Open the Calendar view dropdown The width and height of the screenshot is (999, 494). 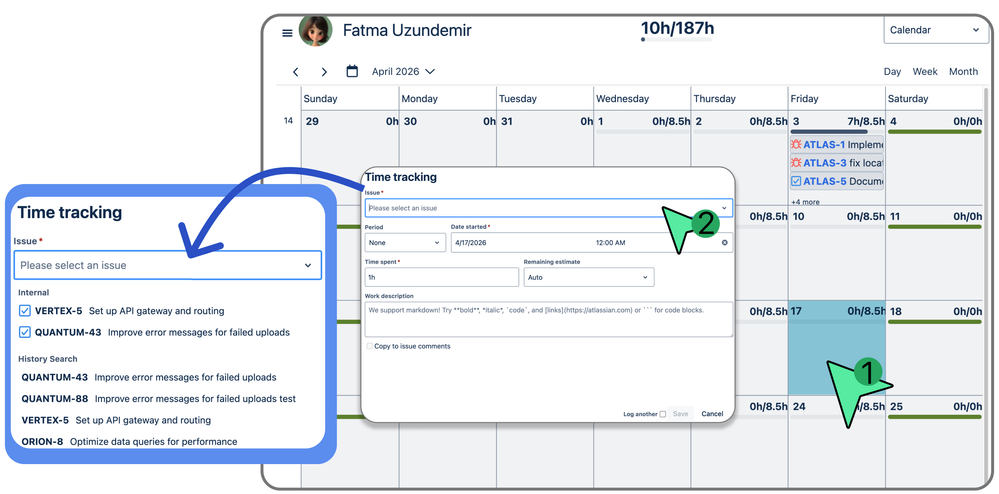coord(936,30)
